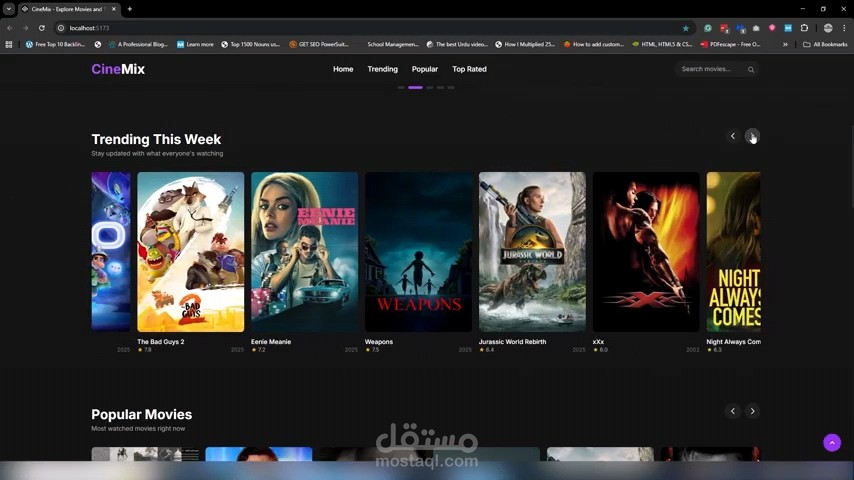Open the Home nav link

click(x=343, y=69)
